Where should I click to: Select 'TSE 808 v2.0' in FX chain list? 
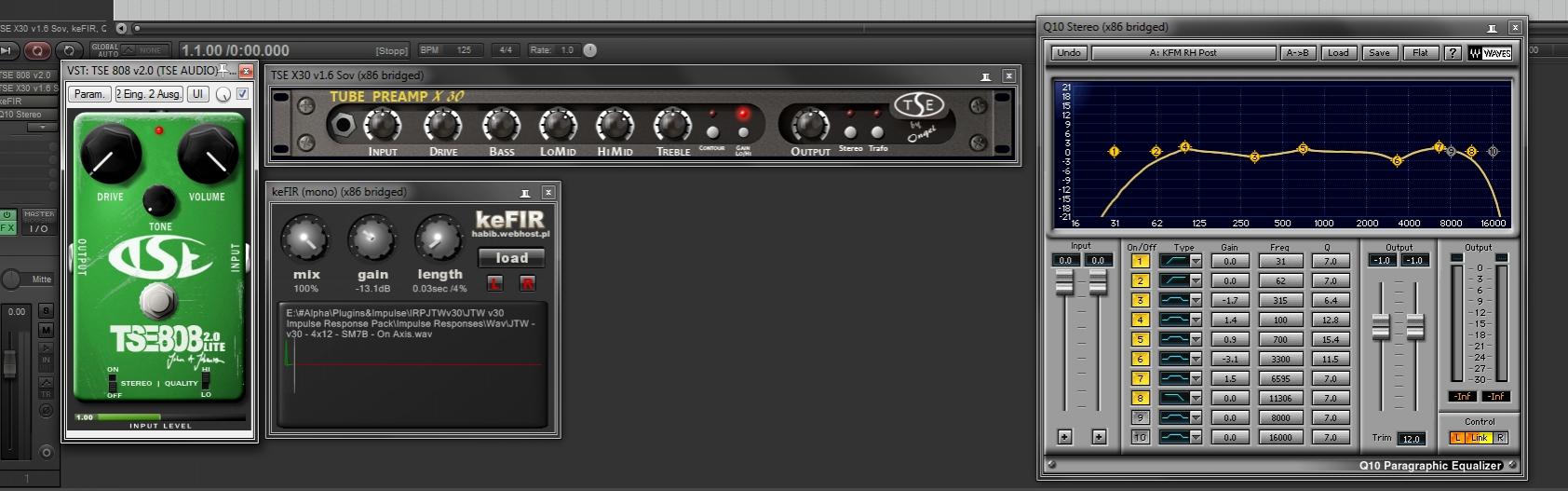pyautogui.click(x=28, y=75)
